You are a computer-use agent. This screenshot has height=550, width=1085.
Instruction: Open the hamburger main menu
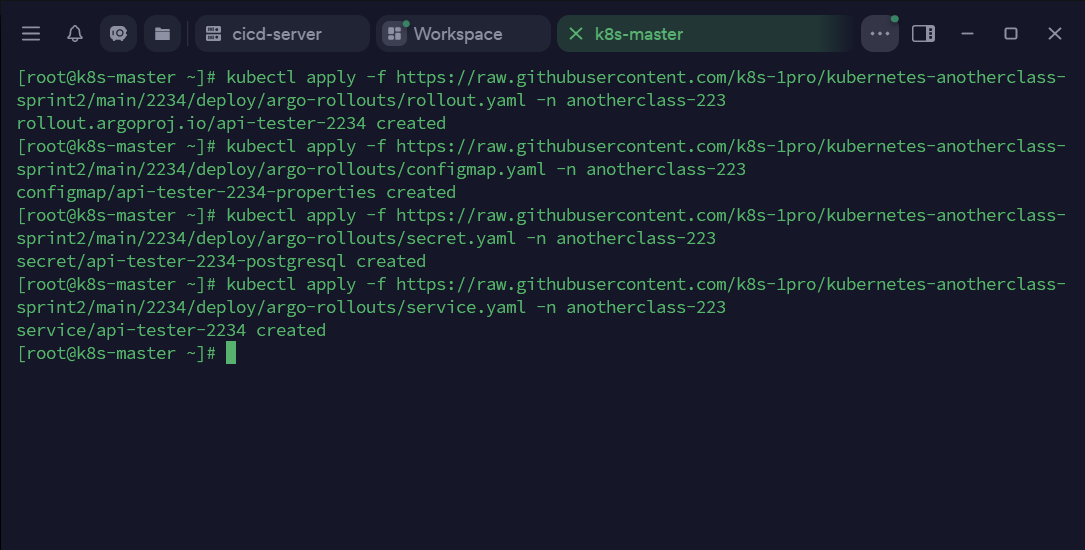tap(31, 34)
